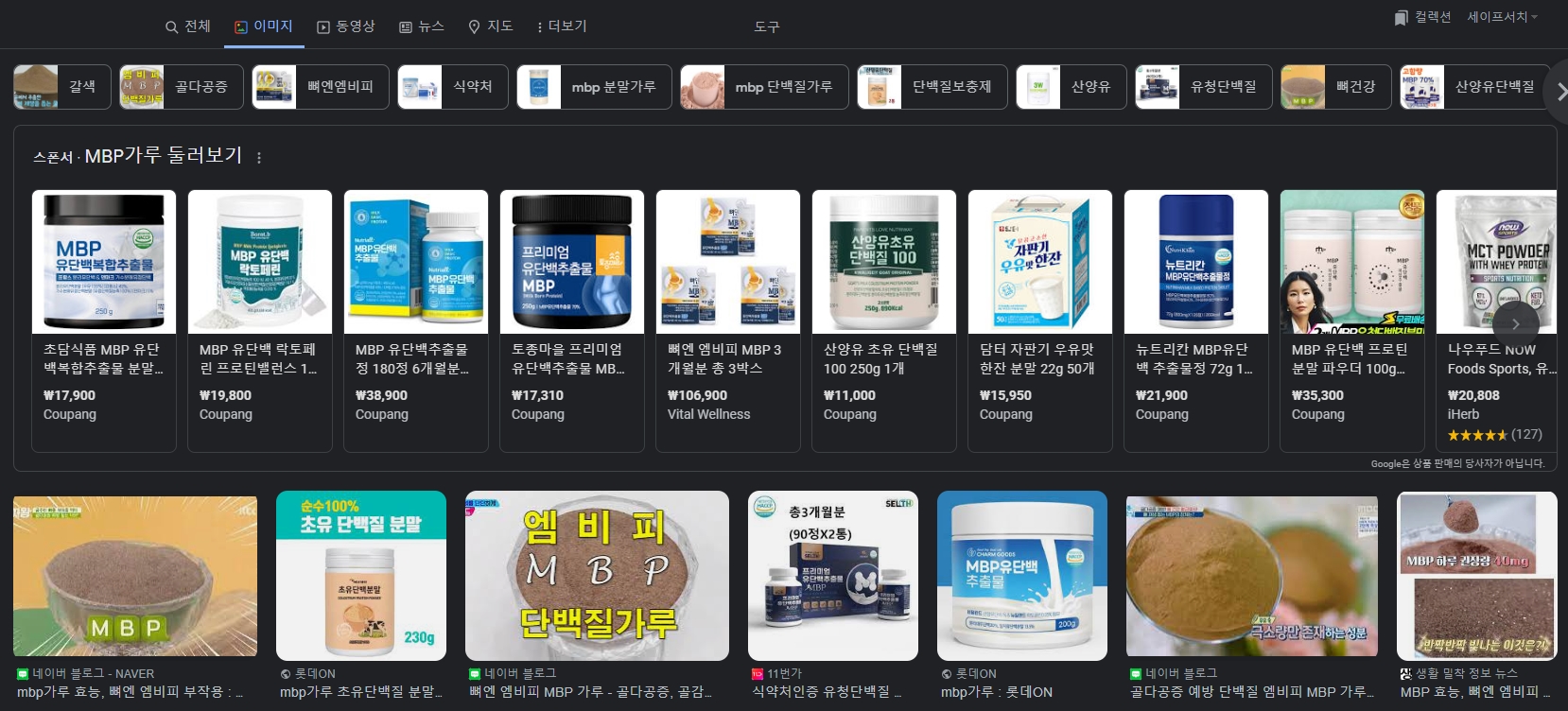Click the ₩106,900 price
Image resolution: width=1568 pixels, height=711 pixels.
697,395
